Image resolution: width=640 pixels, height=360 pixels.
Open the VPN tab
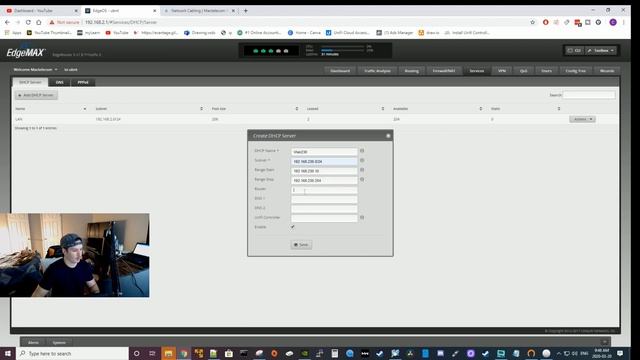[x=502, y=71]
